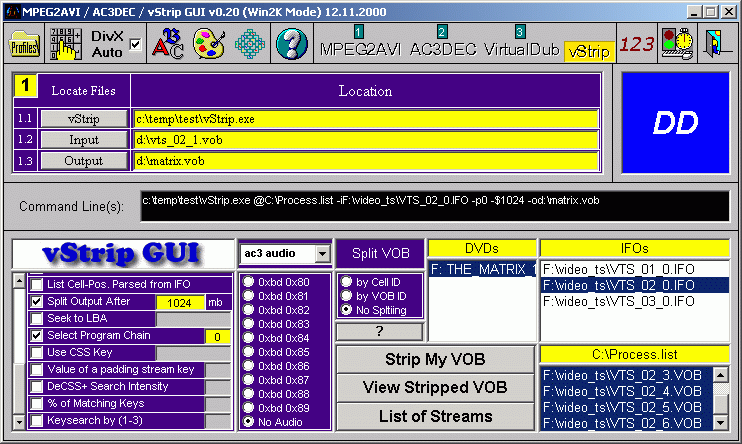Select the 0xbd 0x89 audio stream
The image size is (742, 444).
(x=248, y=408)
